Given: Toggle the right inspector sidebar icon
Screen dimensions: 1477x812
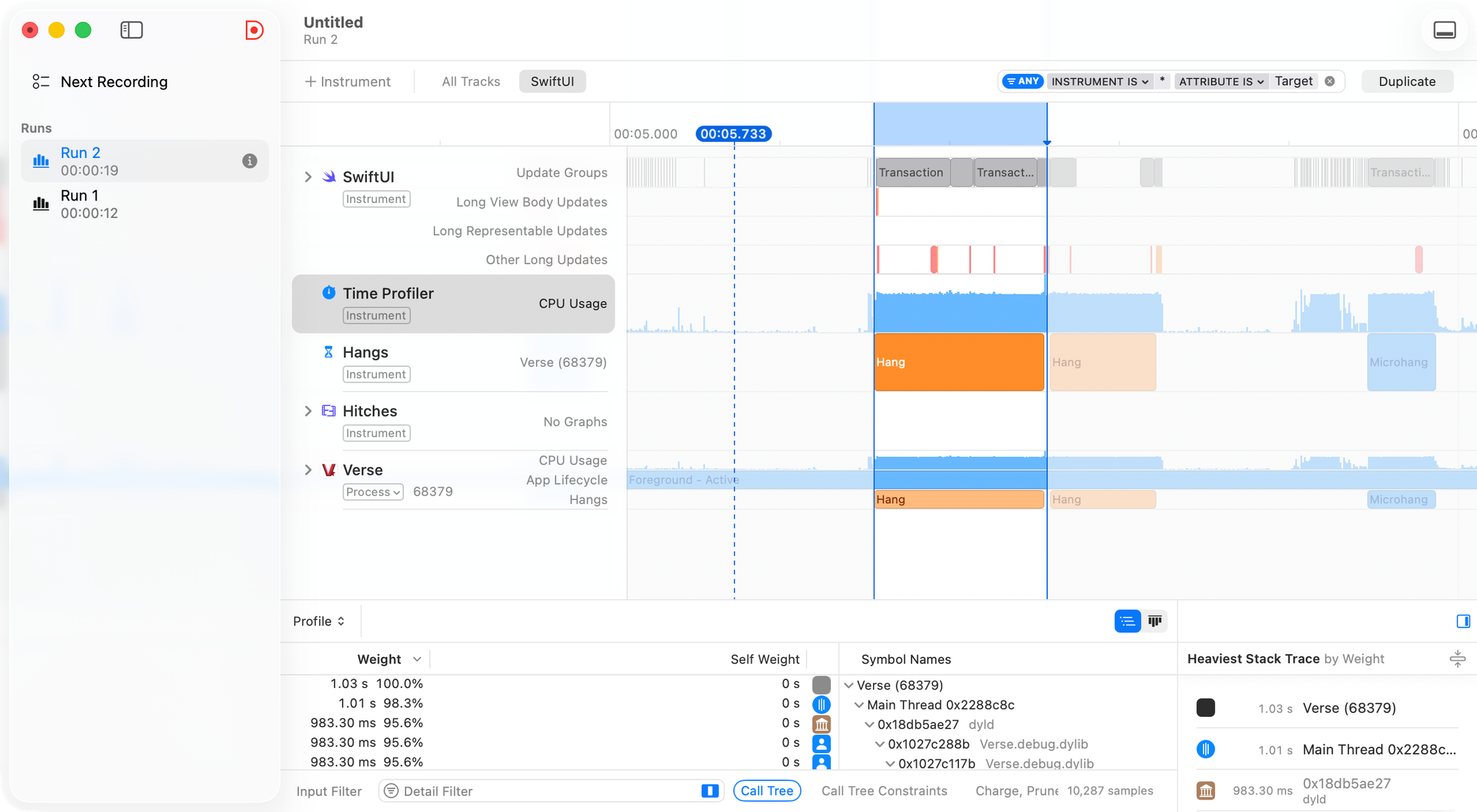Looking at the screenshot, I should click(x=1462, y=621).
